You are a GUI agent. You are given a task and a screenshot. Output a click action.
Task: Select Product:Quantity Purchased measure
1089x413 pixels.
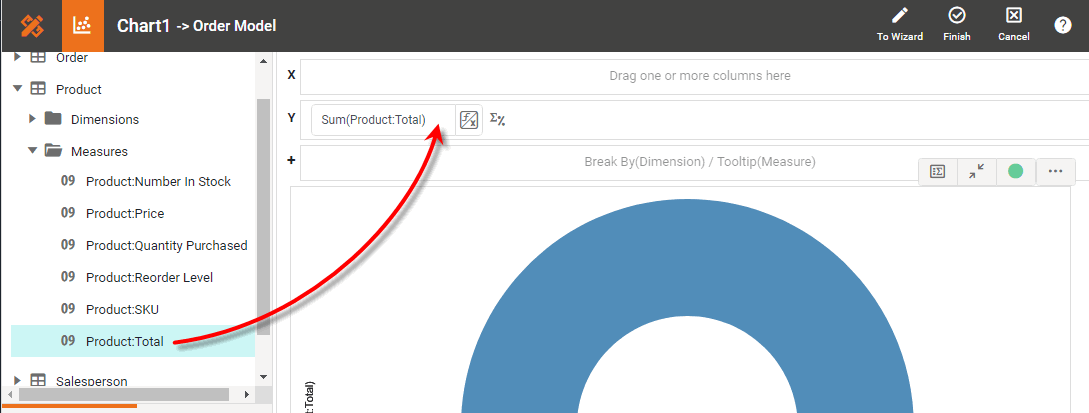166,245
